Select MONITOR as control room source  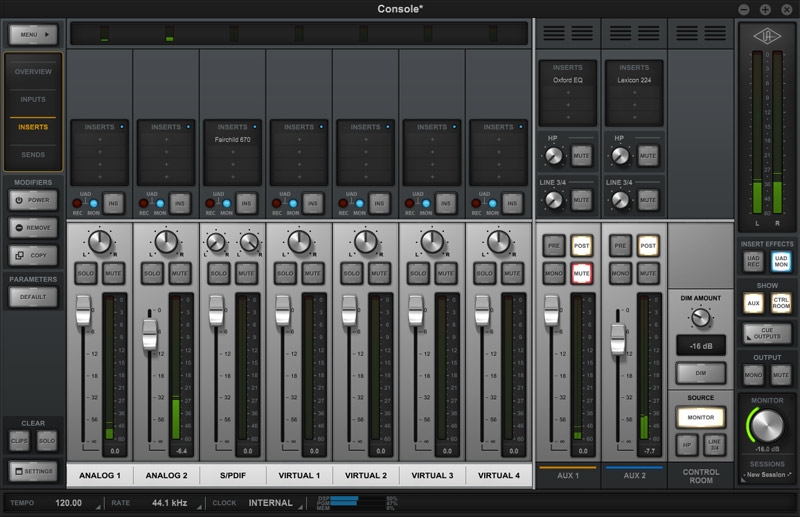(701, 417)
